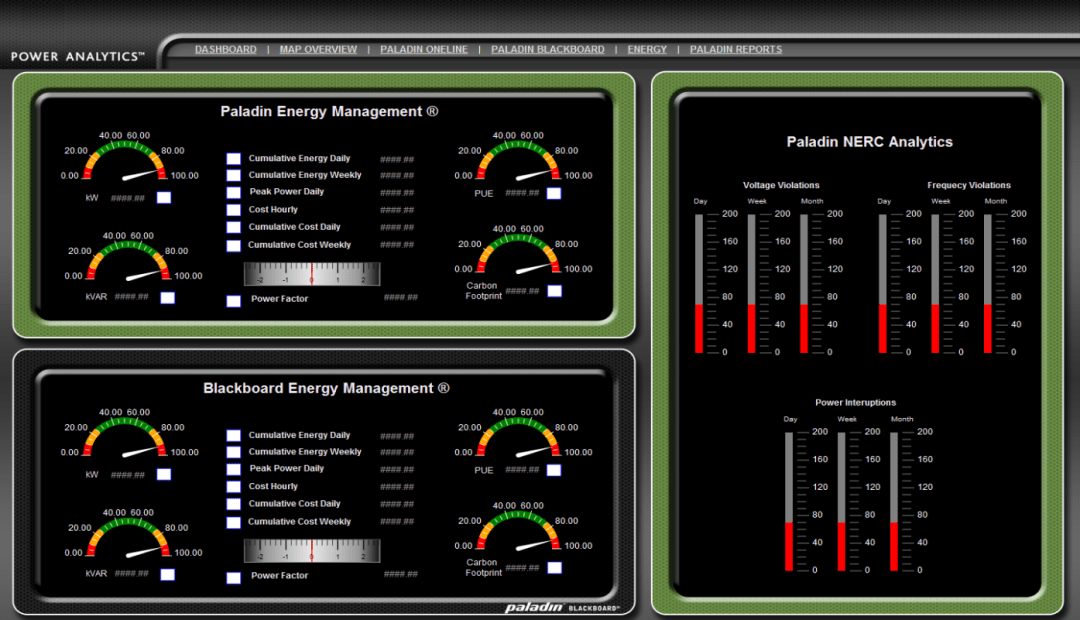Open PALADIN ONELINE tab
The height and width of the screenshot is (620, 1080).
pyautogui.click(x=424, y=50)
